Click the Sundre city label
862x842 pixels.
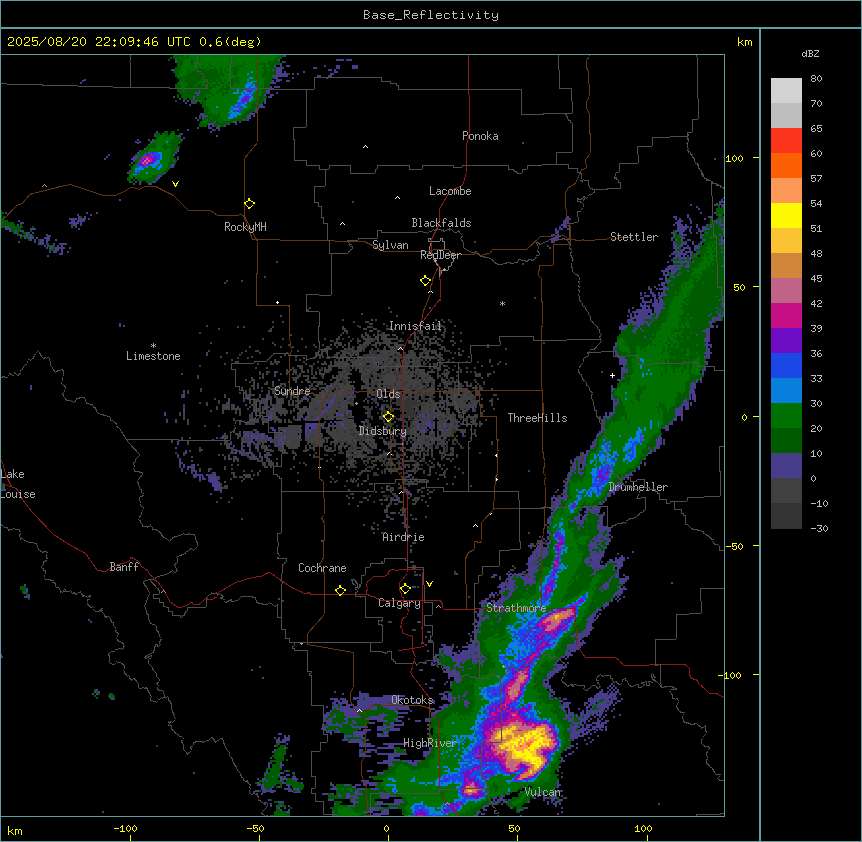coord(292,391)
